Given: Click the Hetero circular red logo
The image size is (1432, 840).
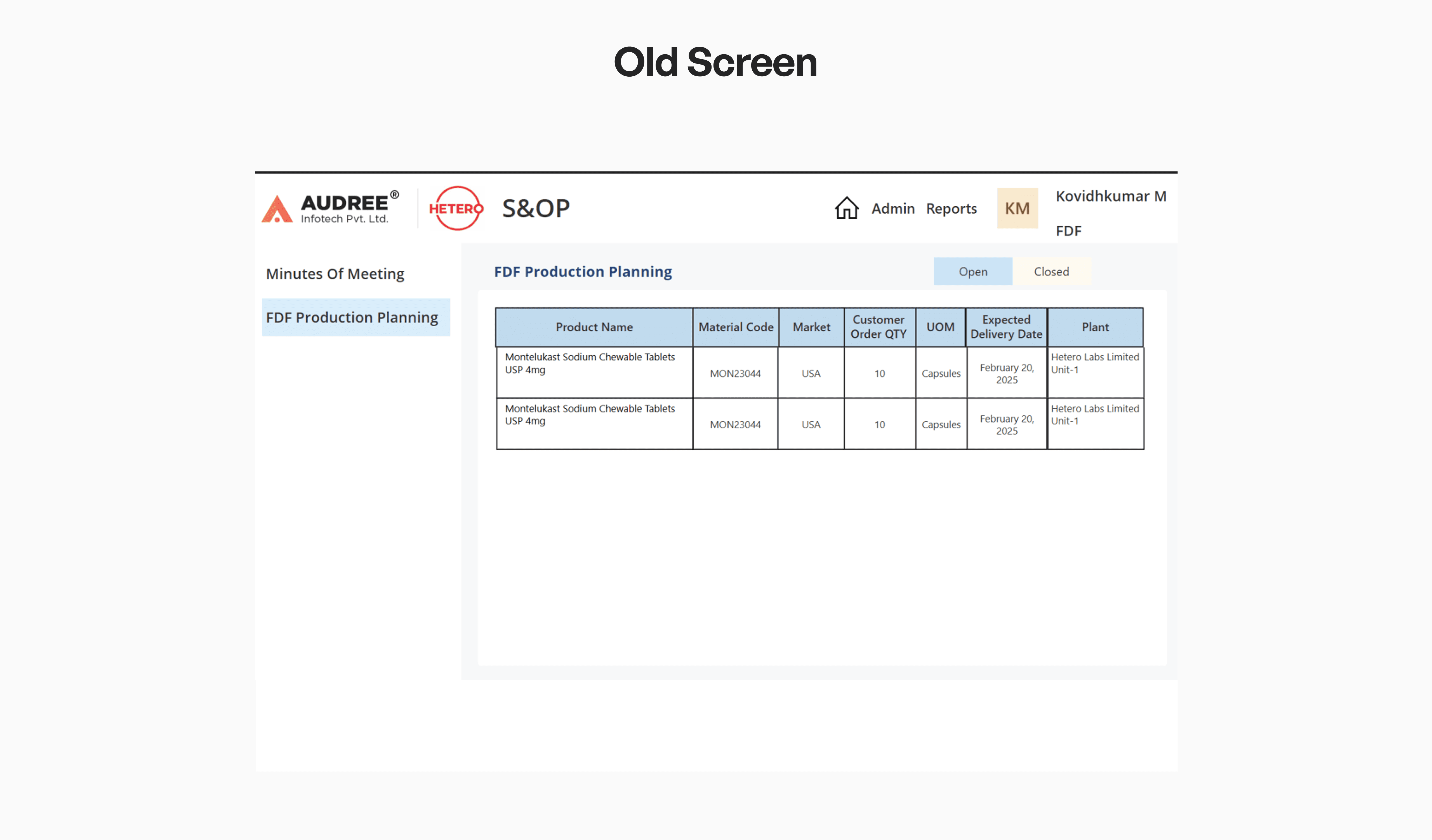Looking at the screenshot, I should pos(456,208).
